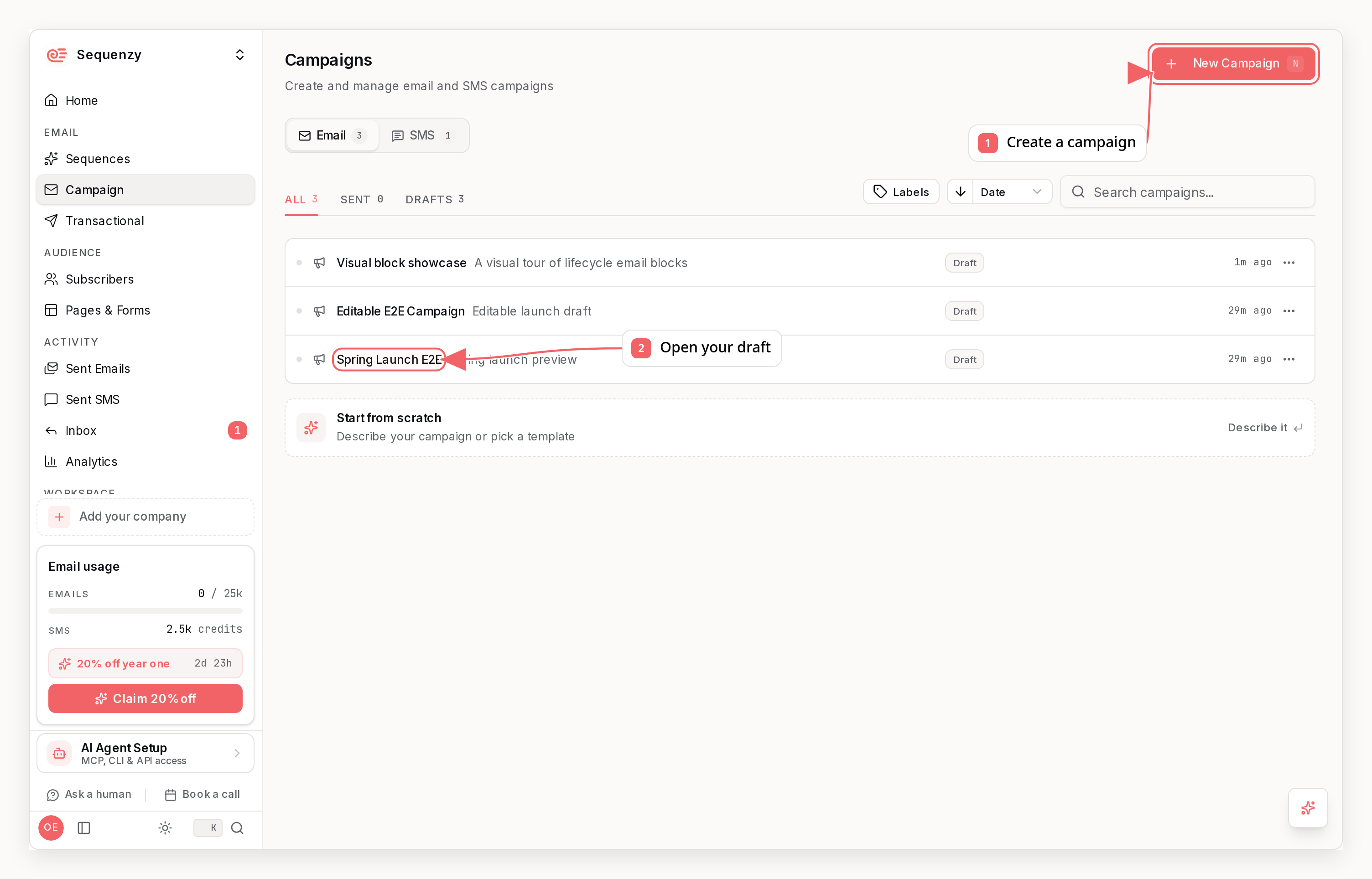Open the Inbox

pyautogui.click(x=145, y=430)
